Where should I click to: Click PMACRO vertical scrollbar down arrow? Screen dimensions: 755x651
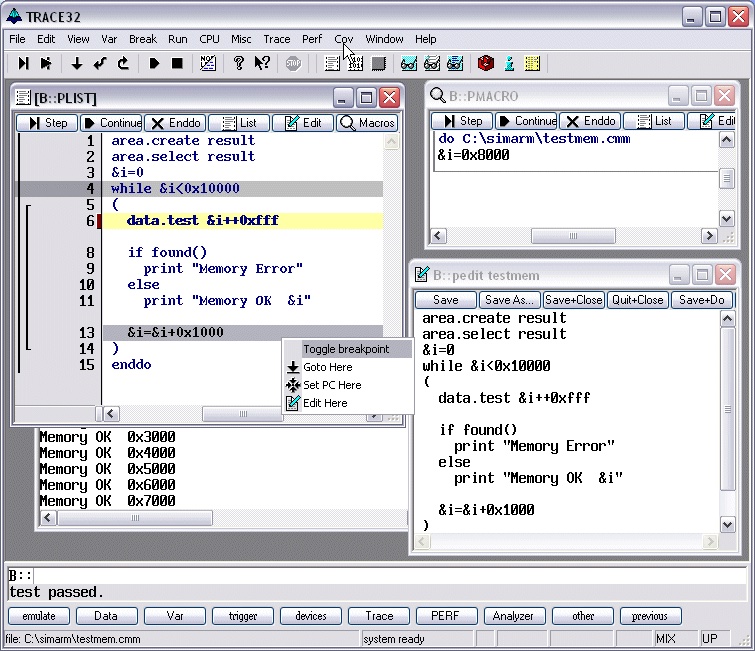(x=726, y=219)
